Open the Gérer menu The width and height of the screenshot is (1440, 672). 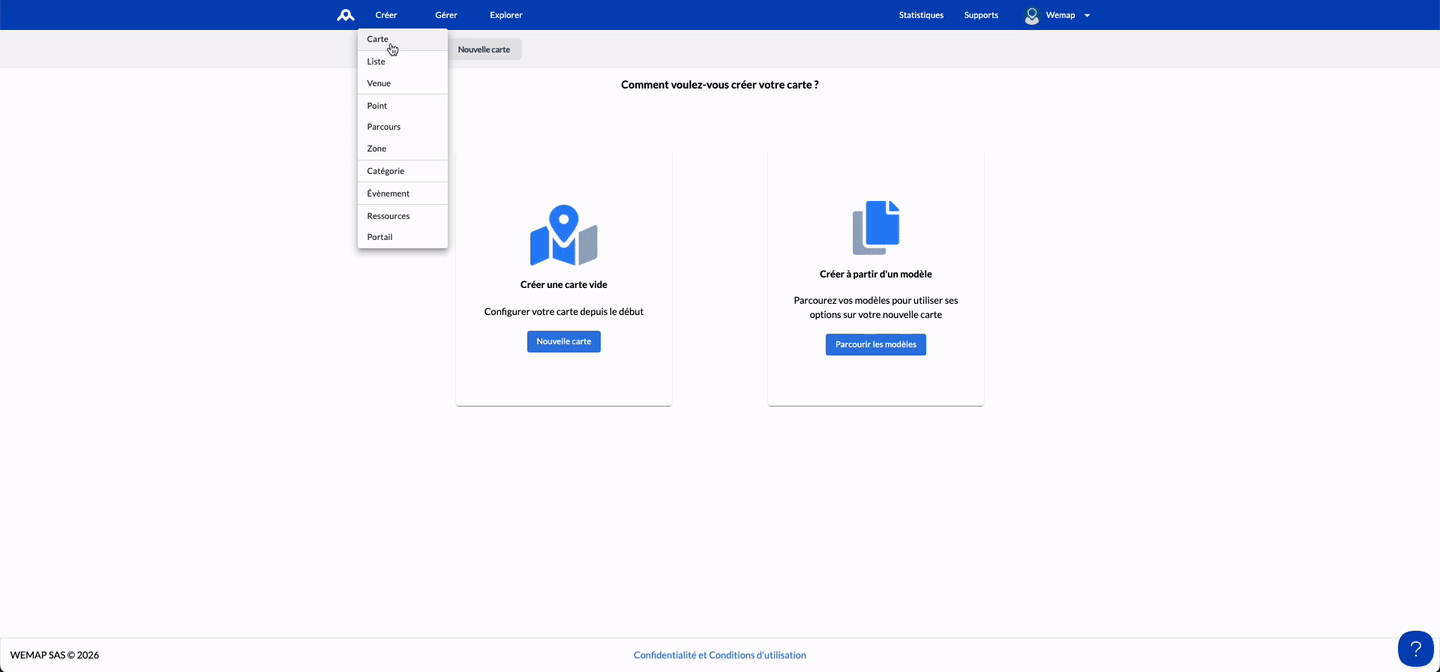click(x=446, y=15)
